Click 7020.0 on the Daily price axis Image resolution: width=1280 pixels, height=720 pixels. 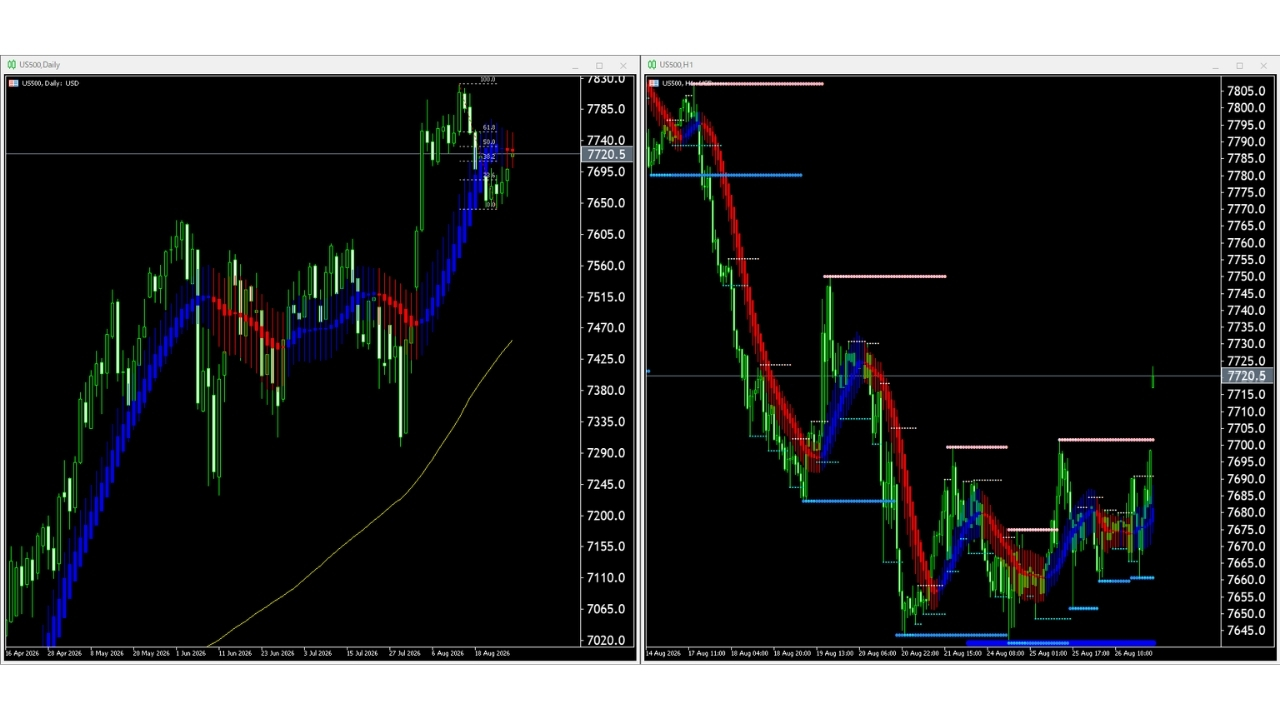click(x=606, y=640)
